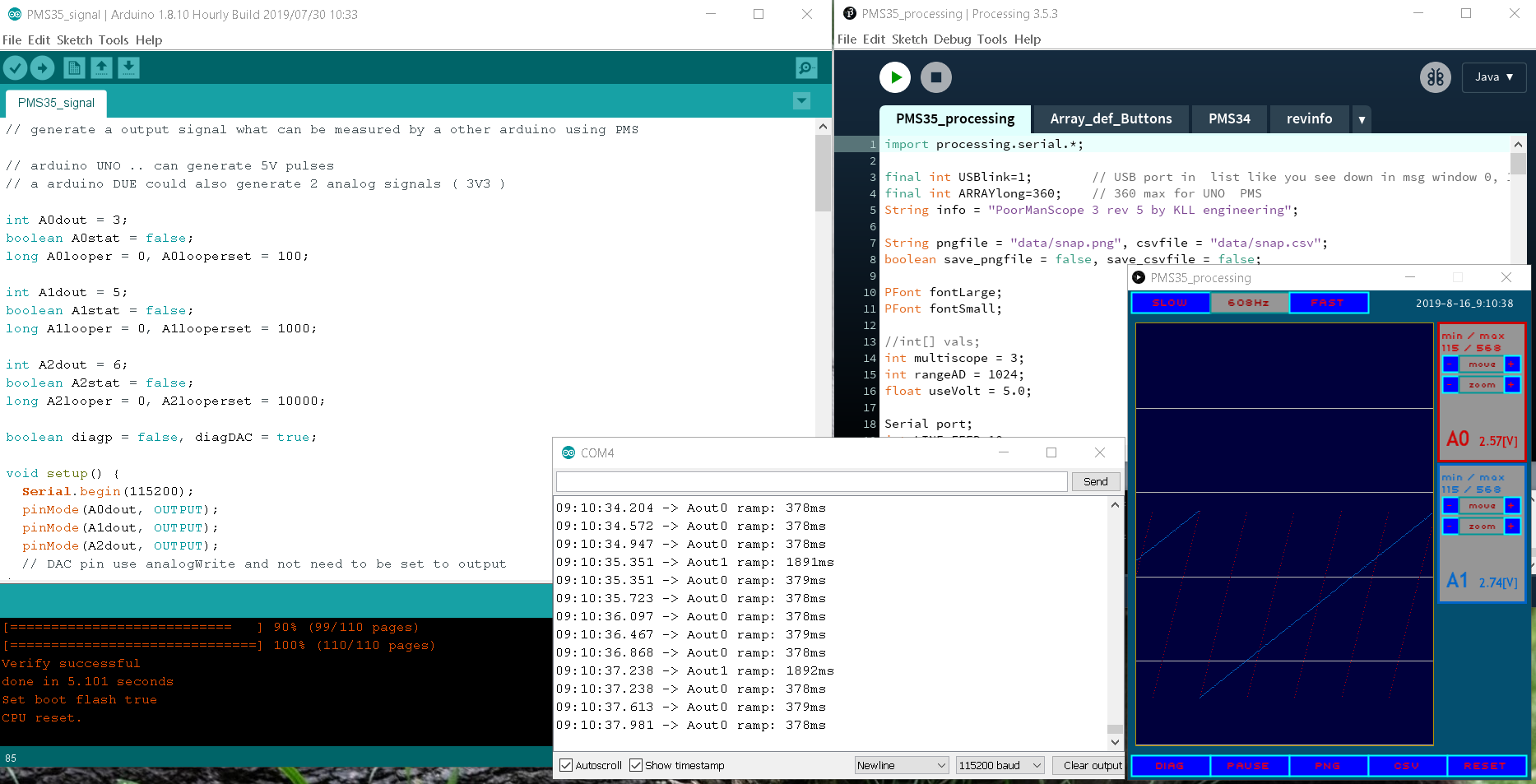The height and width of the screenshot is (784, 1536).
Task: Open the Arduino Serial Monitor icon
Action: coord(806,68)
